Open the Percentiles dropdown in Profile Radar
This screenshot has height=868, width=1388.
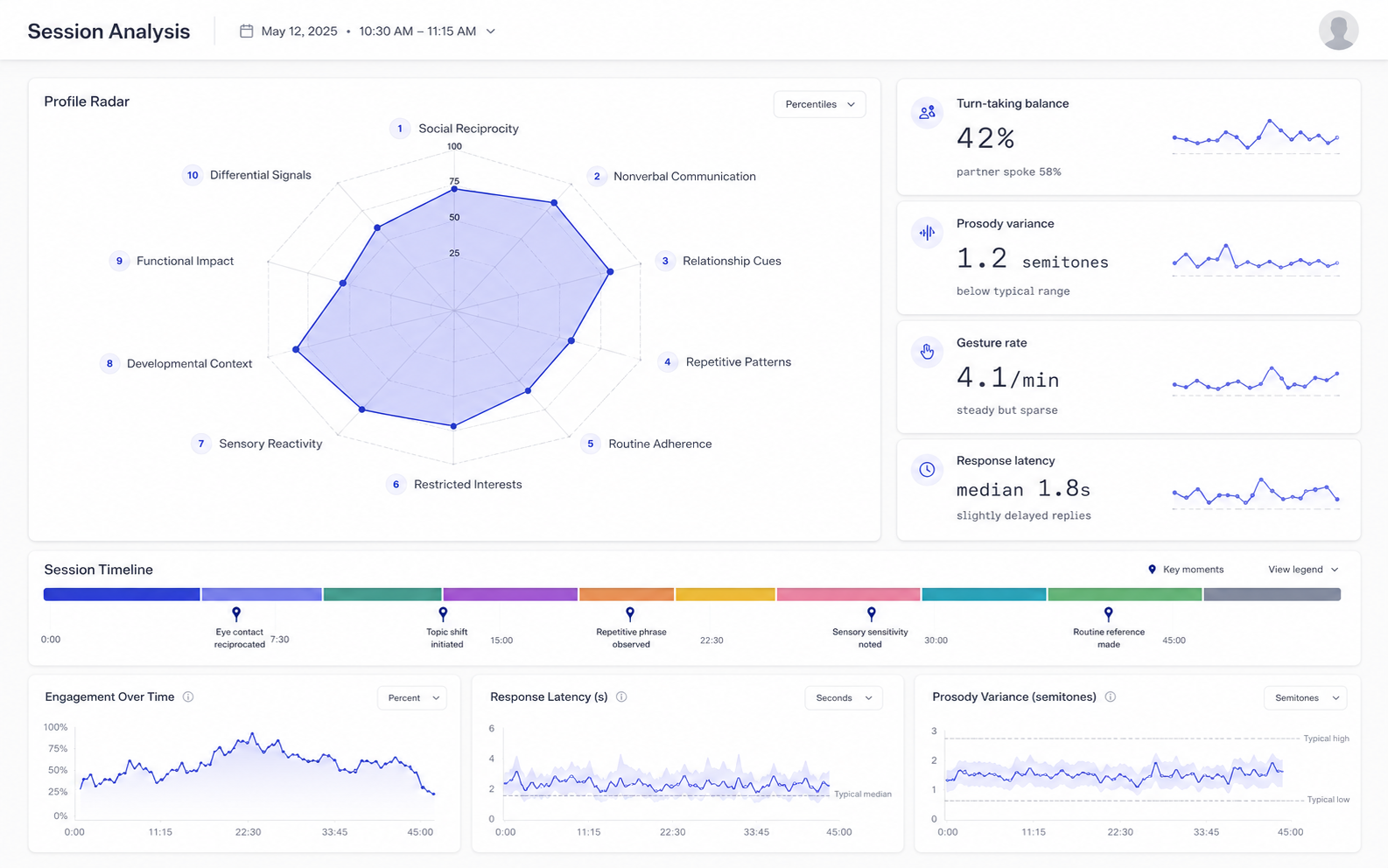[x=820, y=104]
